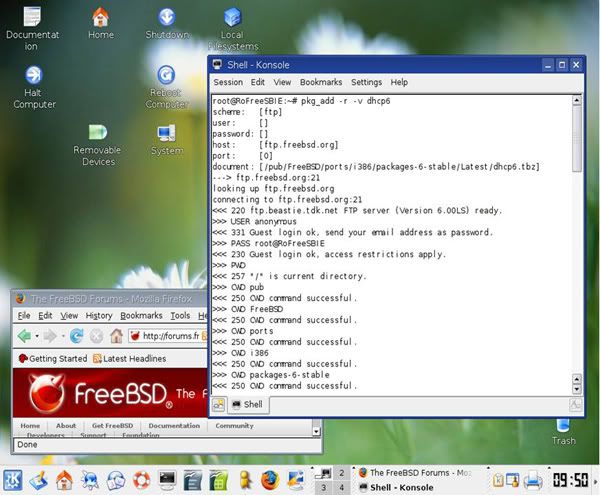This screenshot has height=495, width=600.
Task: Click Firefox Forward arrow button
Action: pos(50,336)
